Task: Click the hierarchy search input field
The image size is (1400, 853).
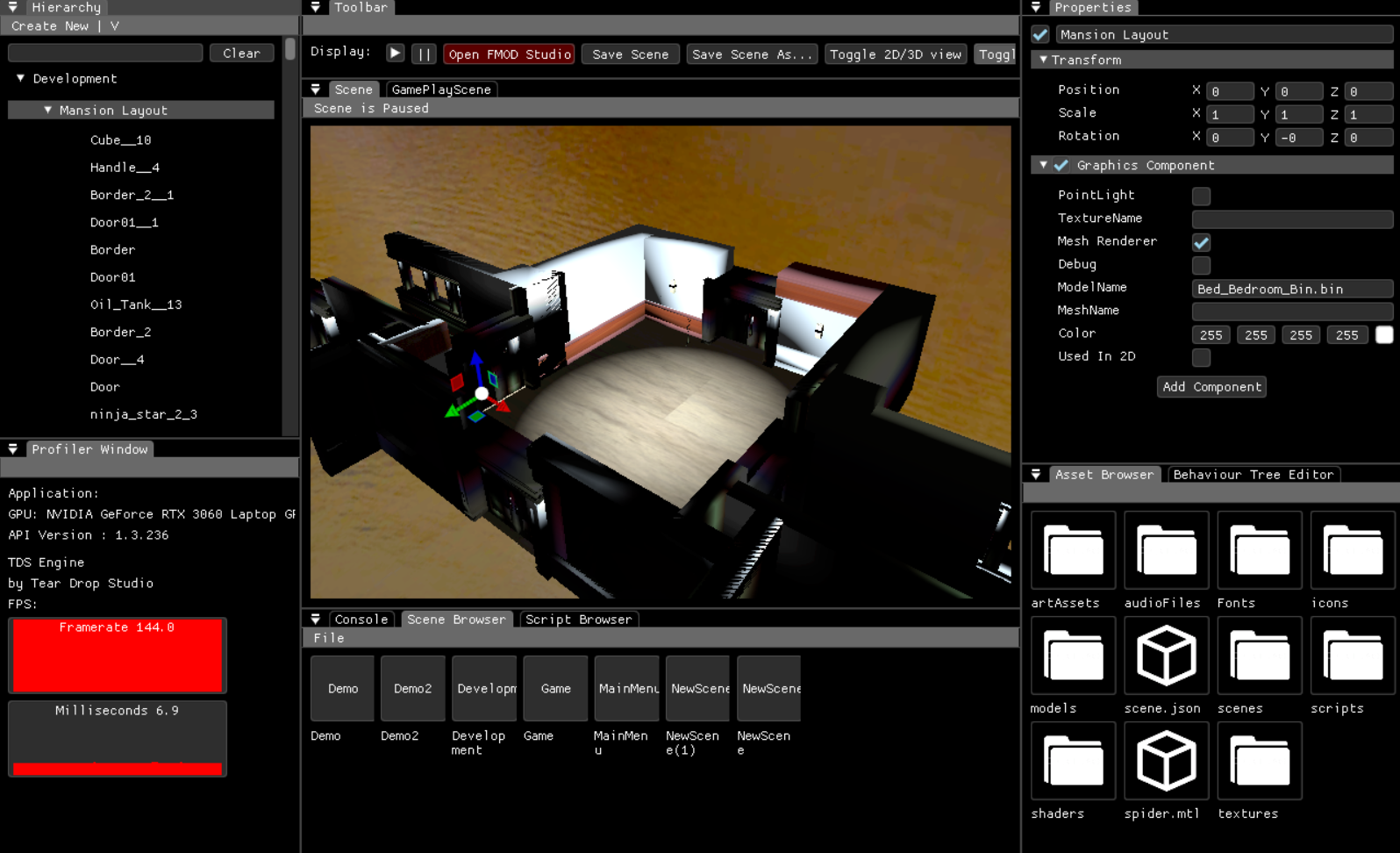Action: (x=105, y=53)
